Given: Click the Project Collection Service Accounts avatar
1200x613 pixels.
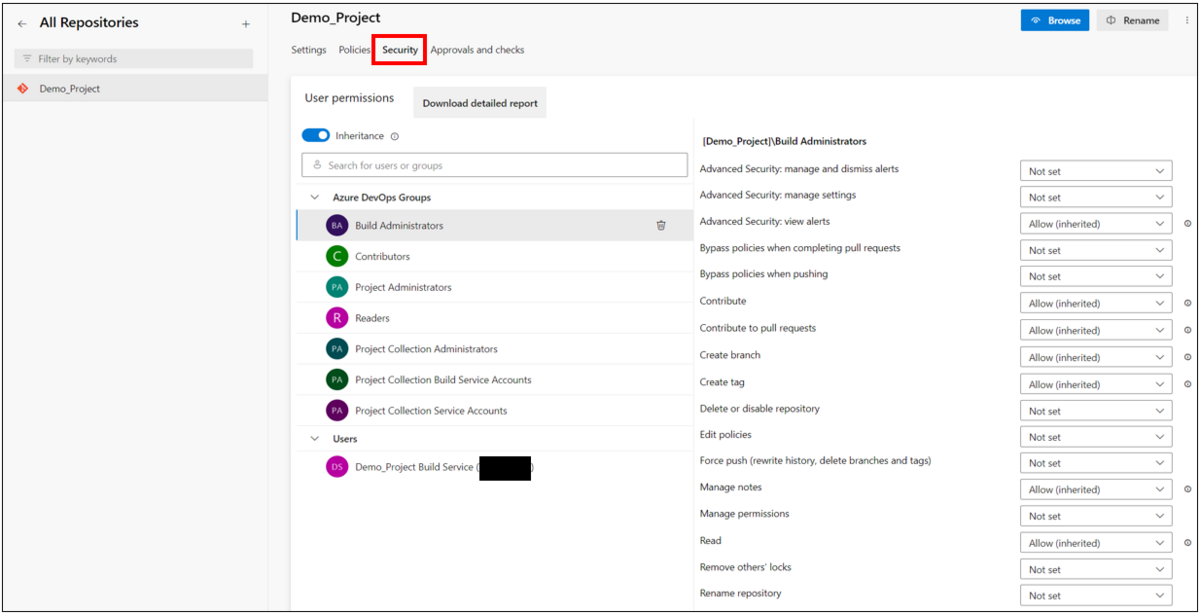Looking at the screenshot, I should [337, 410].
